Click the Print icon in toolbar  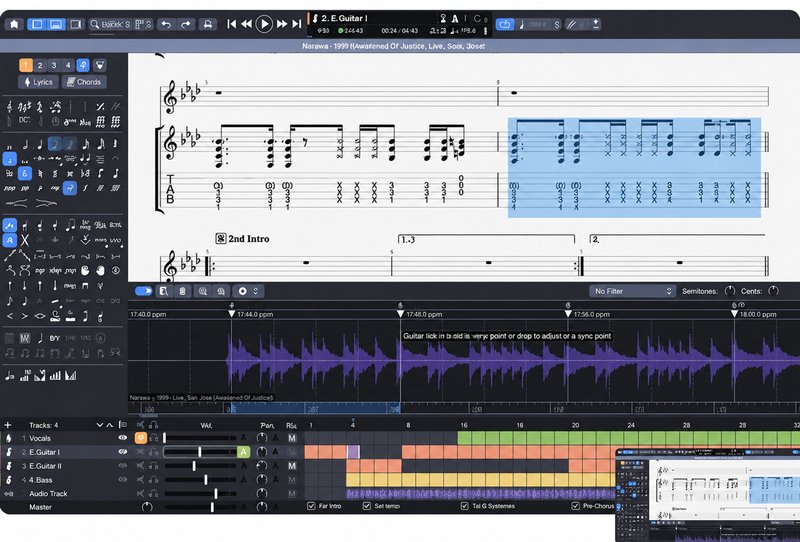[x=207, y=24]
